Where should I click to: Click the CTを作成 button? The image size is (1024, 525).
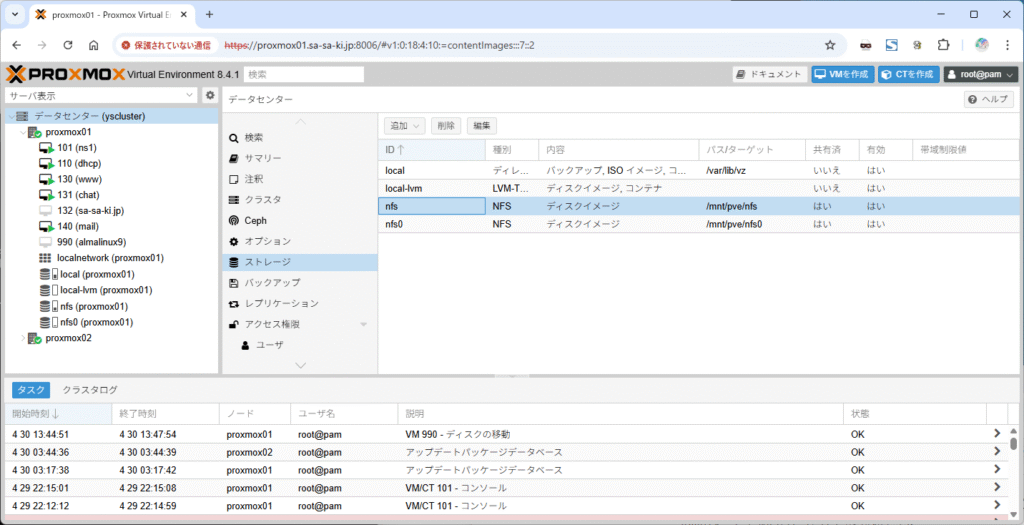(x=909, y=74)
